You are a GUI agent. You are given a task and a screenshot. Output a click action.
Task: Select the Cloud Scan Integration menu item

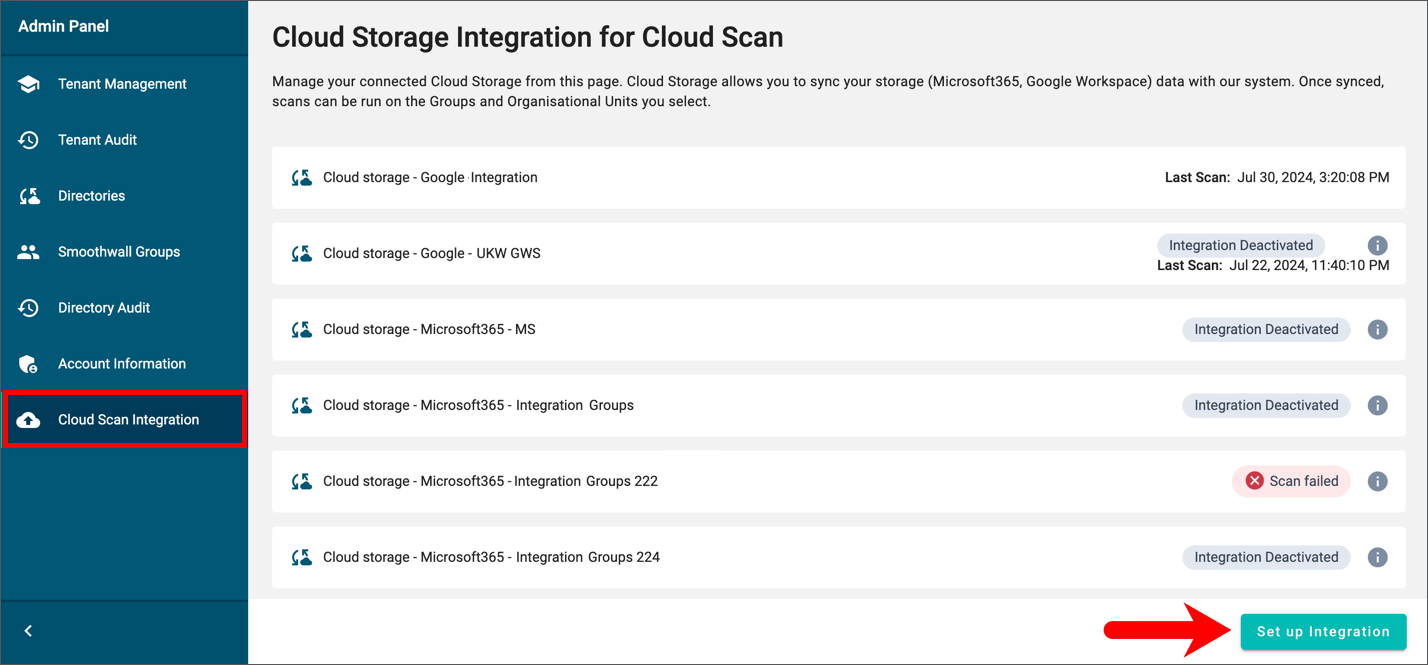click(124, 420)
